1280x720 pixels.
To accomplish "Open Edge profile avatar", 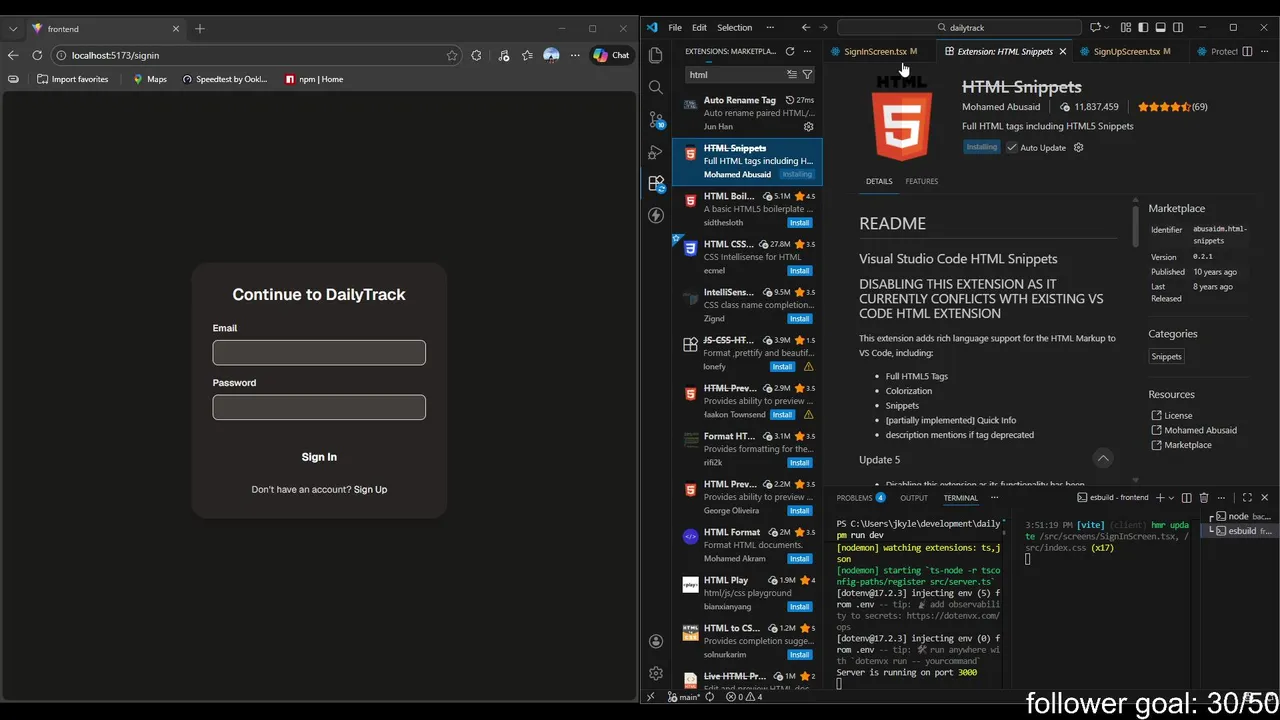I will (551, 55).
